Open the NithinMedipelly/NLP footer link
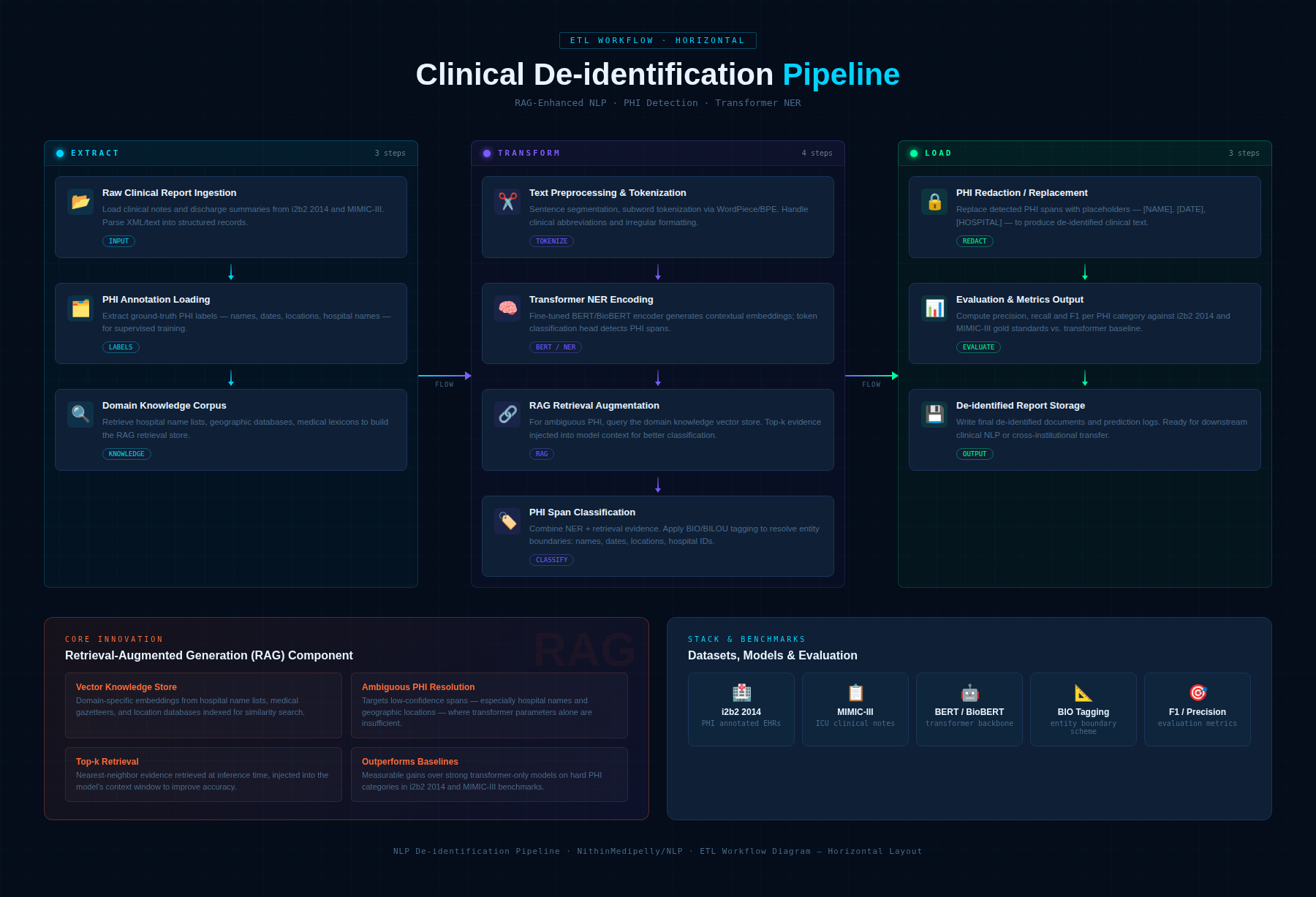The height and width of the screenshot is (897, 1316). pyautogui.click(x=629, y=851)
